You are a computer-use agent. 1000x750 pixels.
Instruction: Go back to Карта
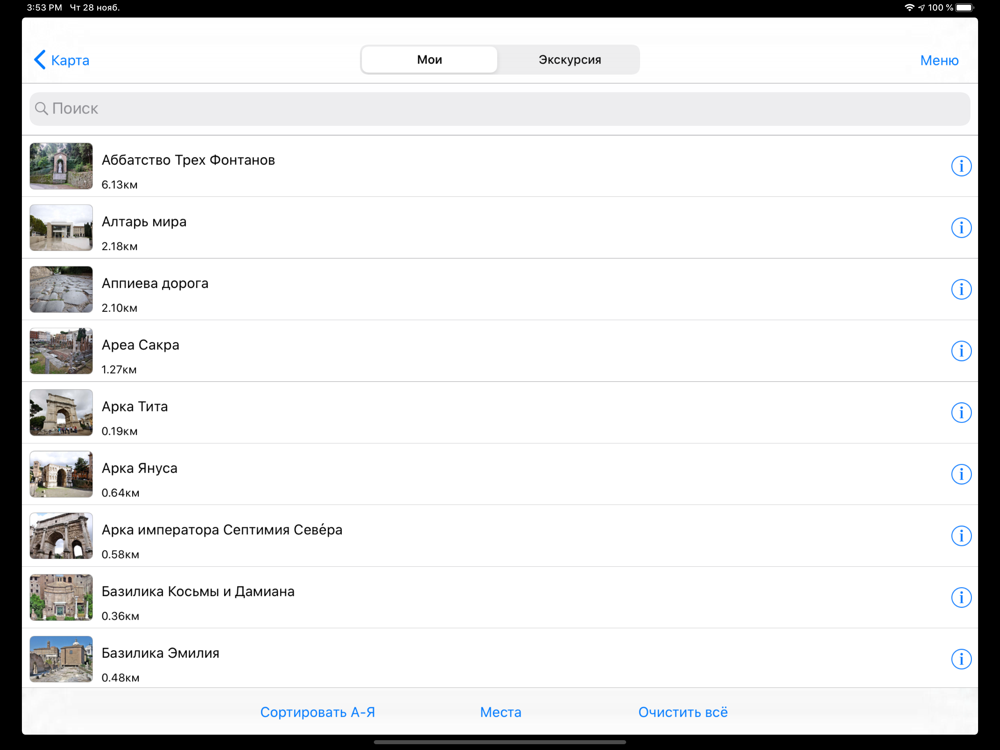pyautogui.click(x=61, y=60)
